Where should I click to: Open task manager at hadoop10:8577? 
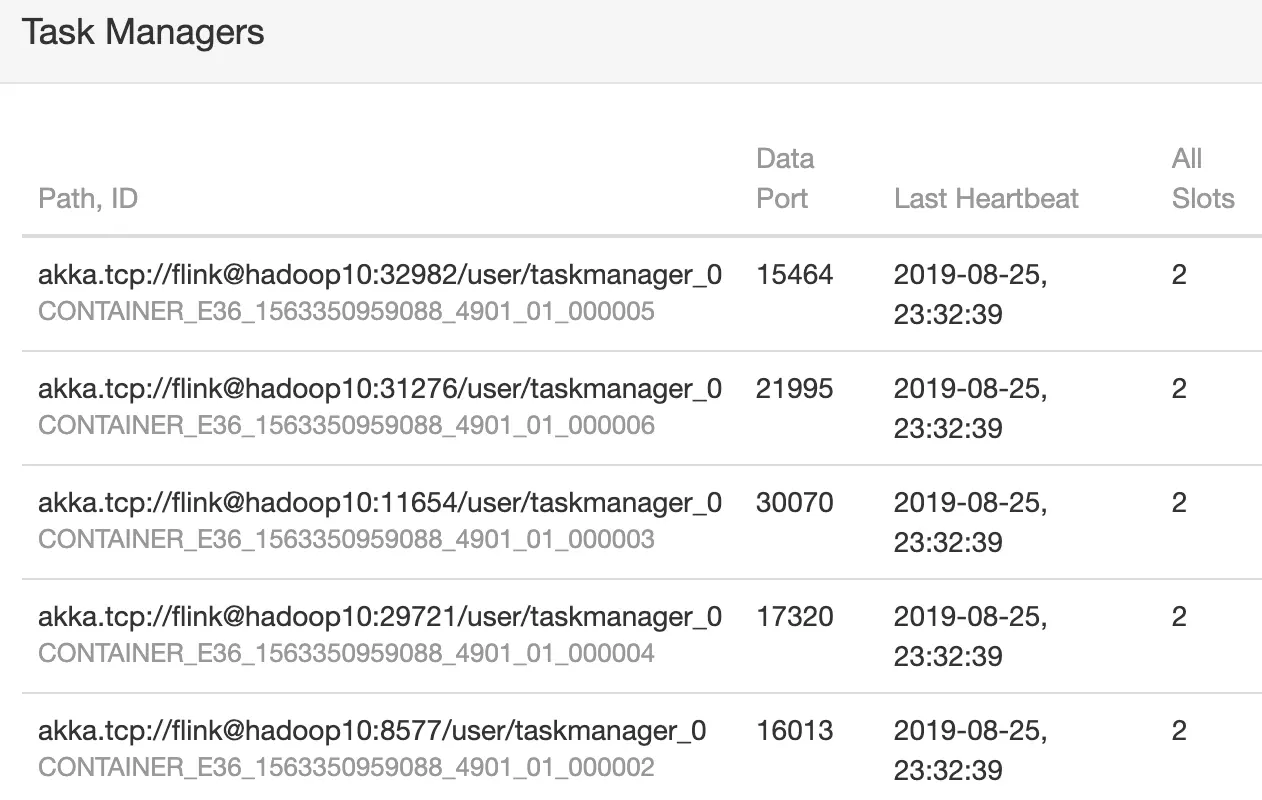click(372, 731)
